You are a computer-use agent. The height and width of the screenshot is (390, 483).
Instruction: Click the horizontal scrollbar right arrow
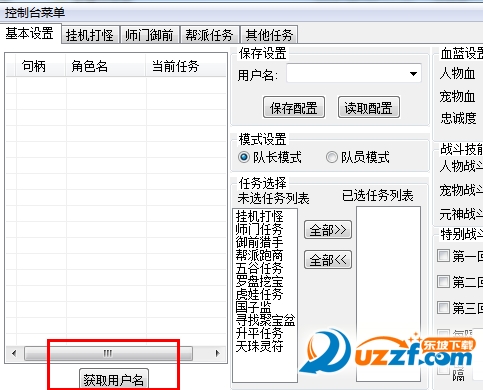[x=218, y=353]
